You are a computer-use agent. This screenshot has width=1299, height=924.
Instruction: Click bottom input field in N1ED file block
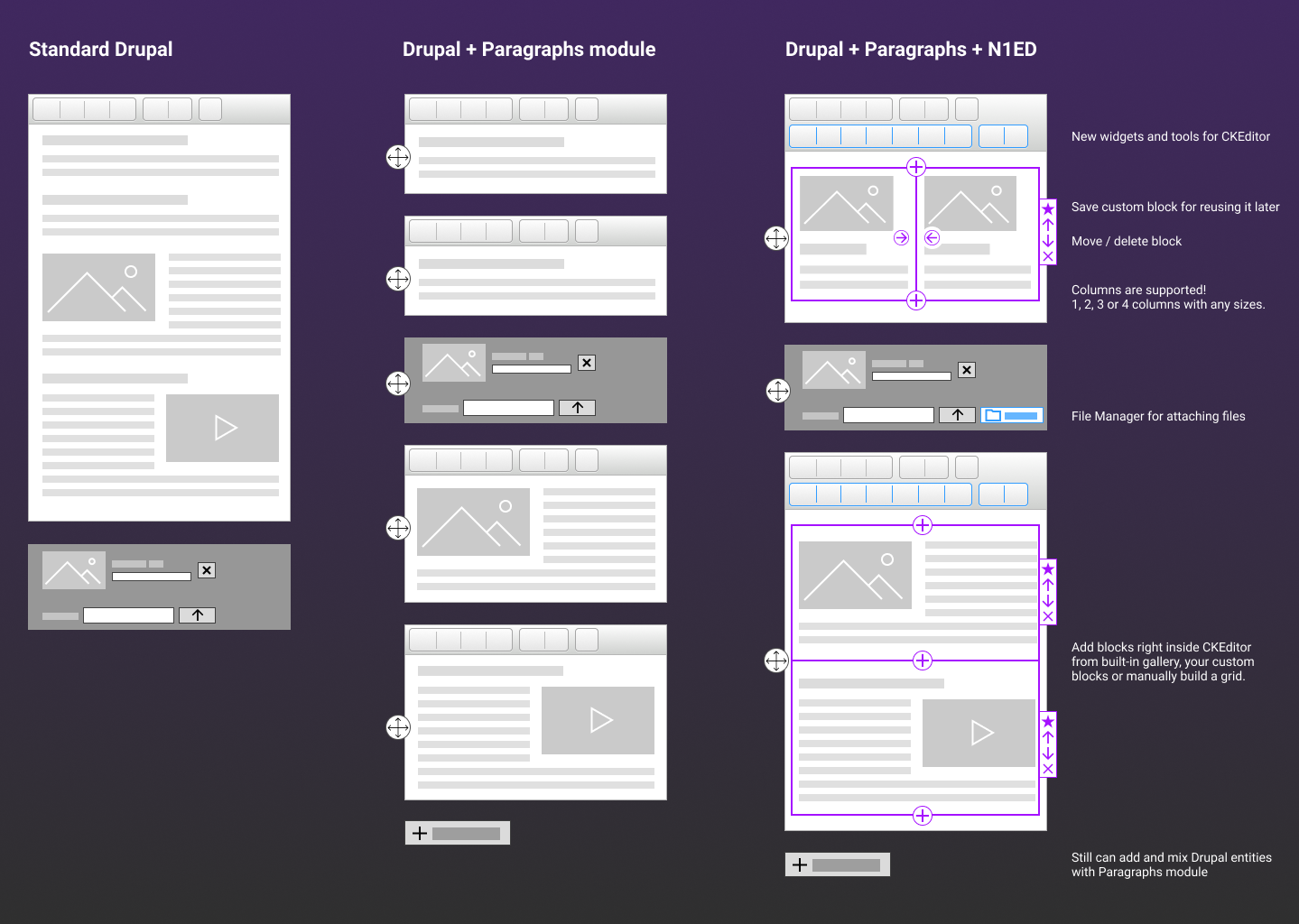point(888,415)
